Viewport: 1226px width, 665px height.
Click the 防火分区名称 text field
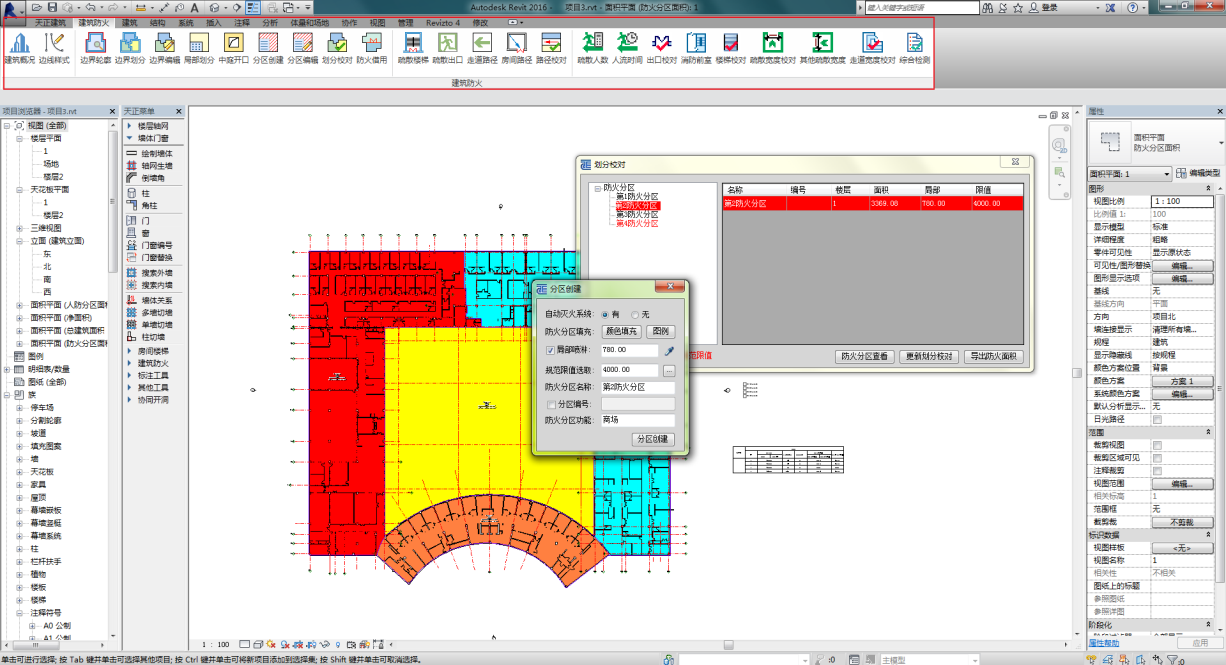click(637, 387)
